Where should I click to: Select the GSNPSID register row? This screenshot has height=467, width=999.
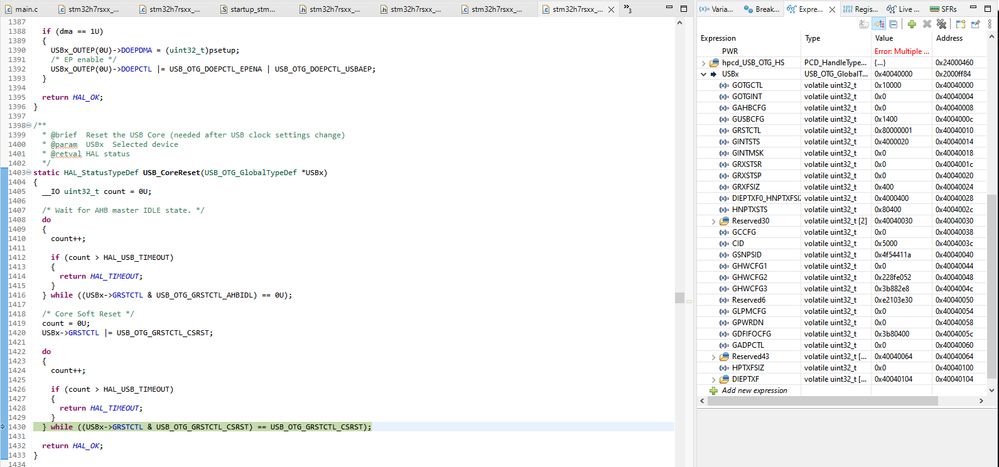(842, 255)
